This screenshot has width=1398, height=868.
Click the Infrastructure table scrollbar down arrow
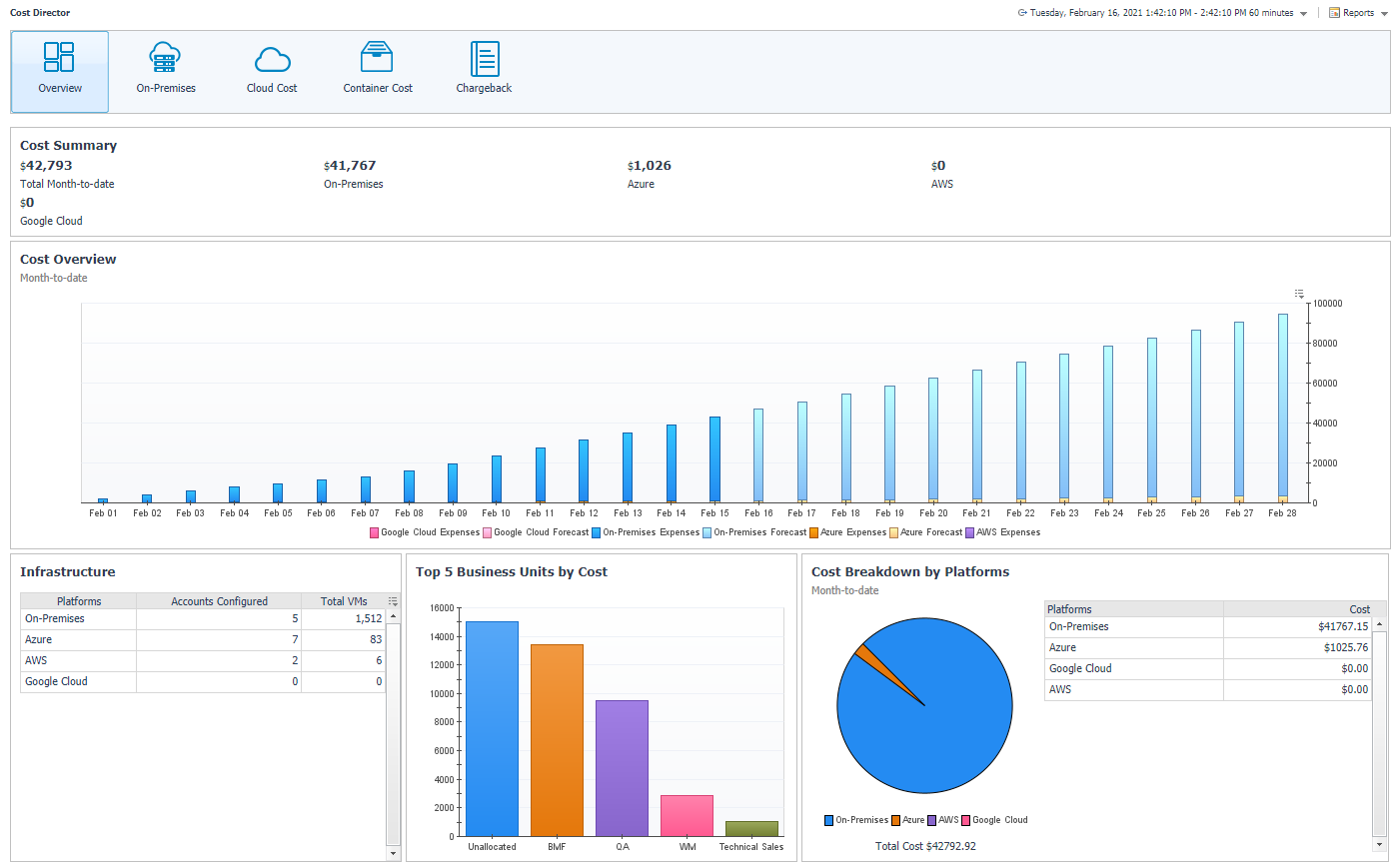pos(393,853)
